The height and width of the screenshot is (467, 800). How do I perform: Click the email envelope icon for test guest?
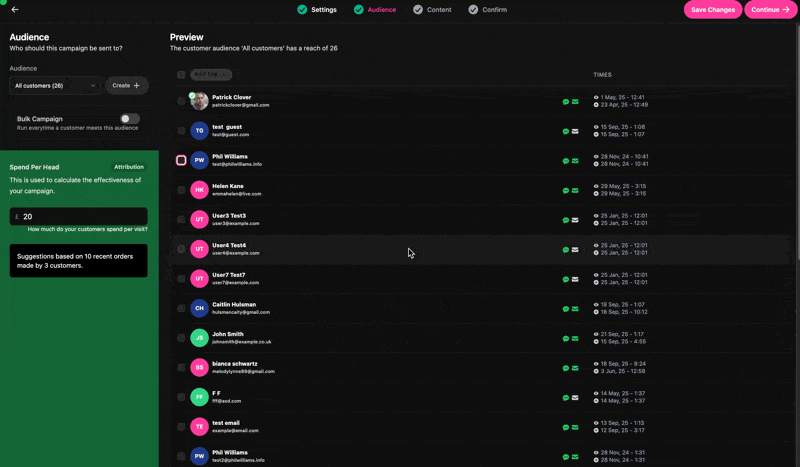(x=575, y=131)
